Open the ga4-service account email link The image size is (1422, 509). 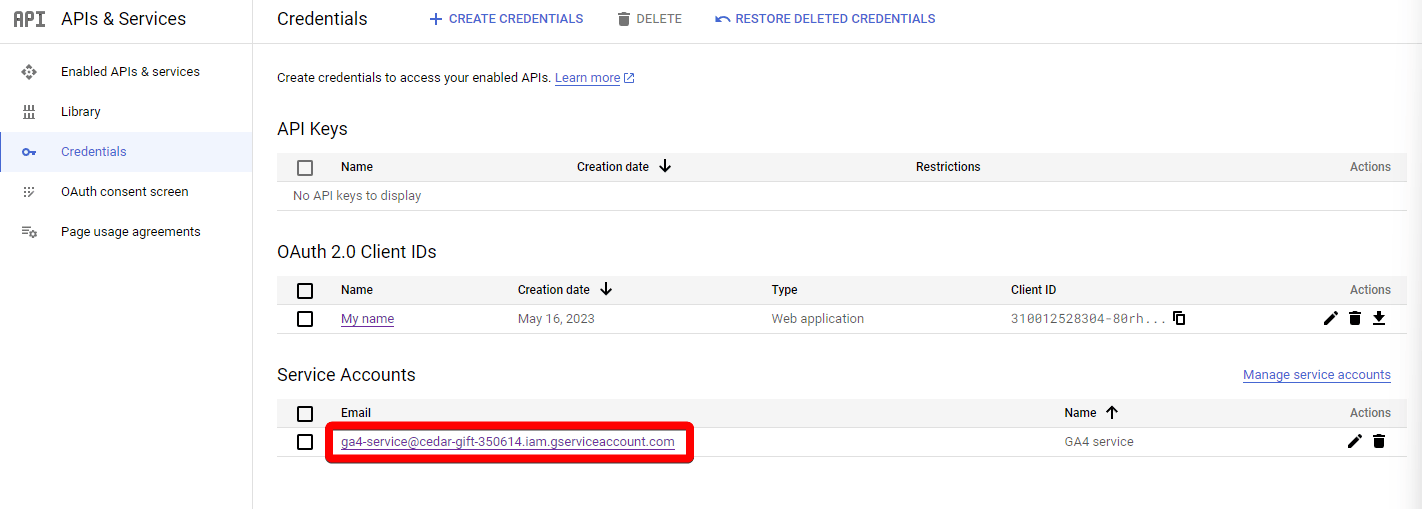pos(508,442)
